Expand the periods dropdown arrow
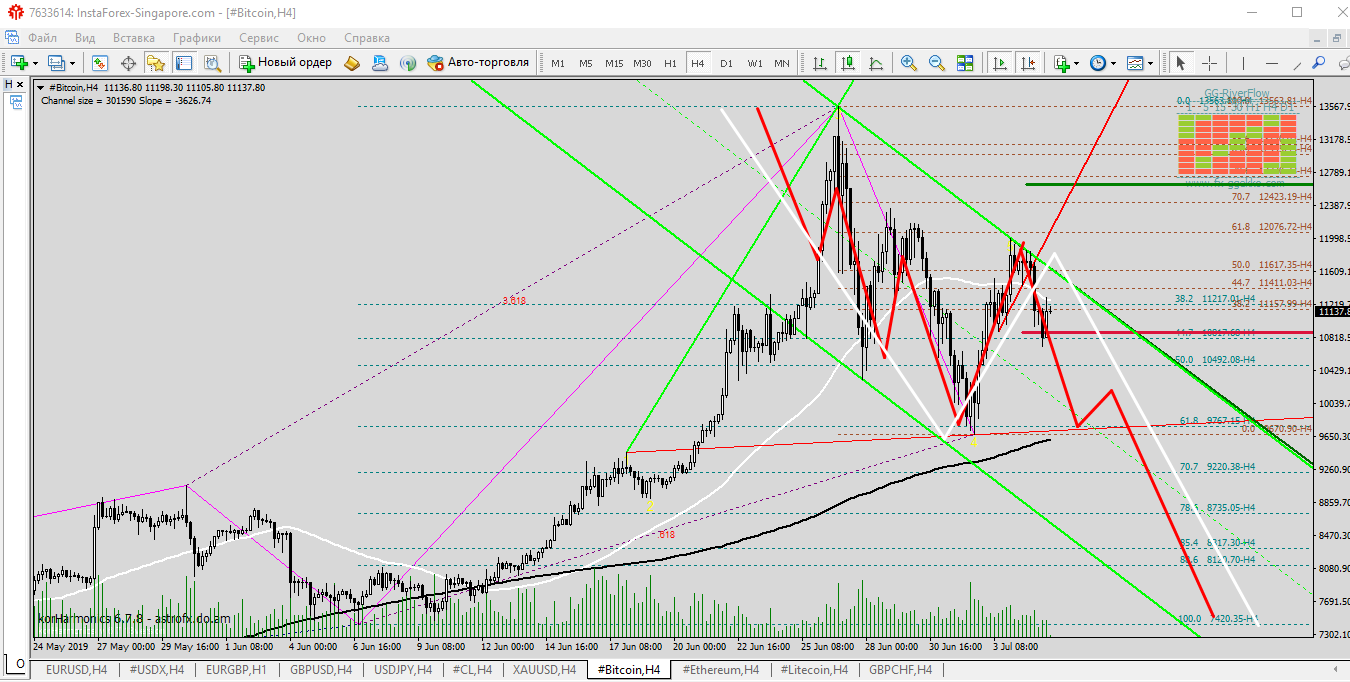This screenshot has width=1350, height=682. [1113, 63]
